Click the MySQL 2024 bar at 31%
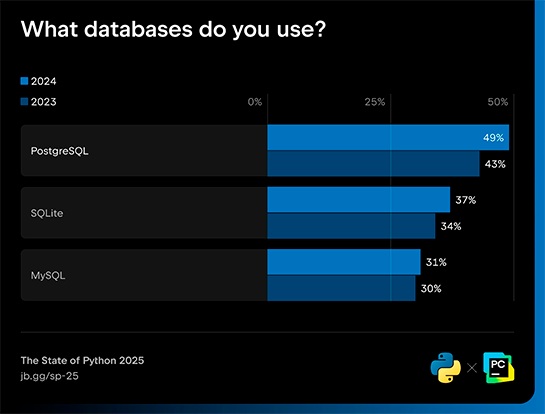 click(344, 262)
